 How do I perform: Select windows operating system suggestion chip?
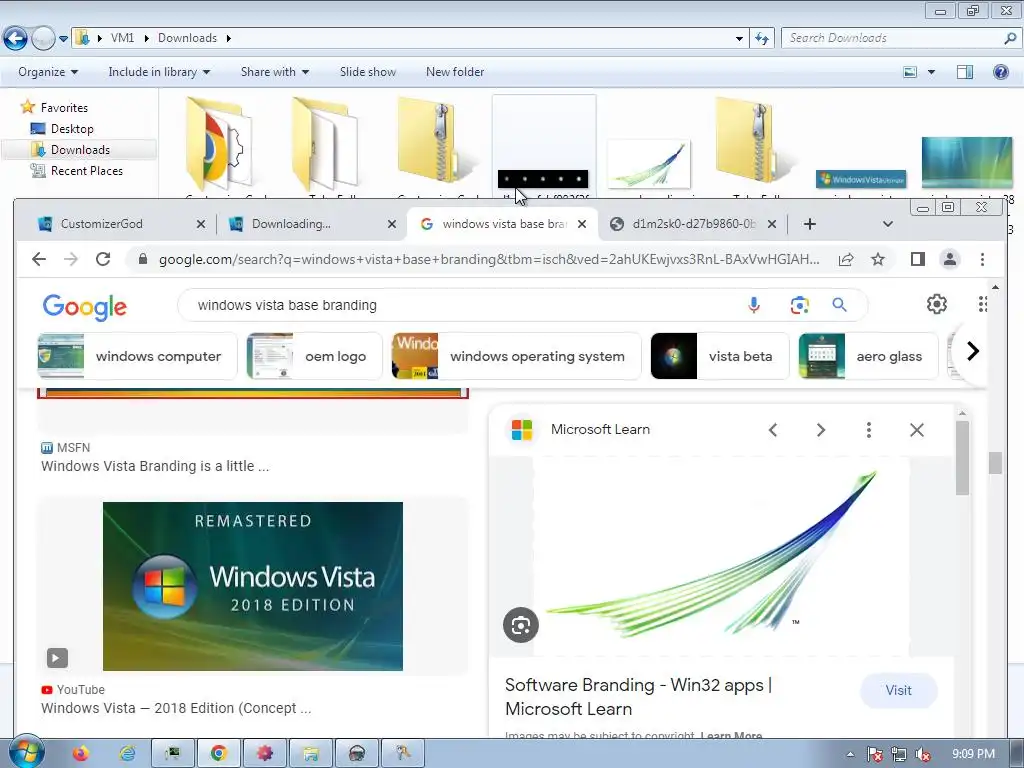click(517, 356)
